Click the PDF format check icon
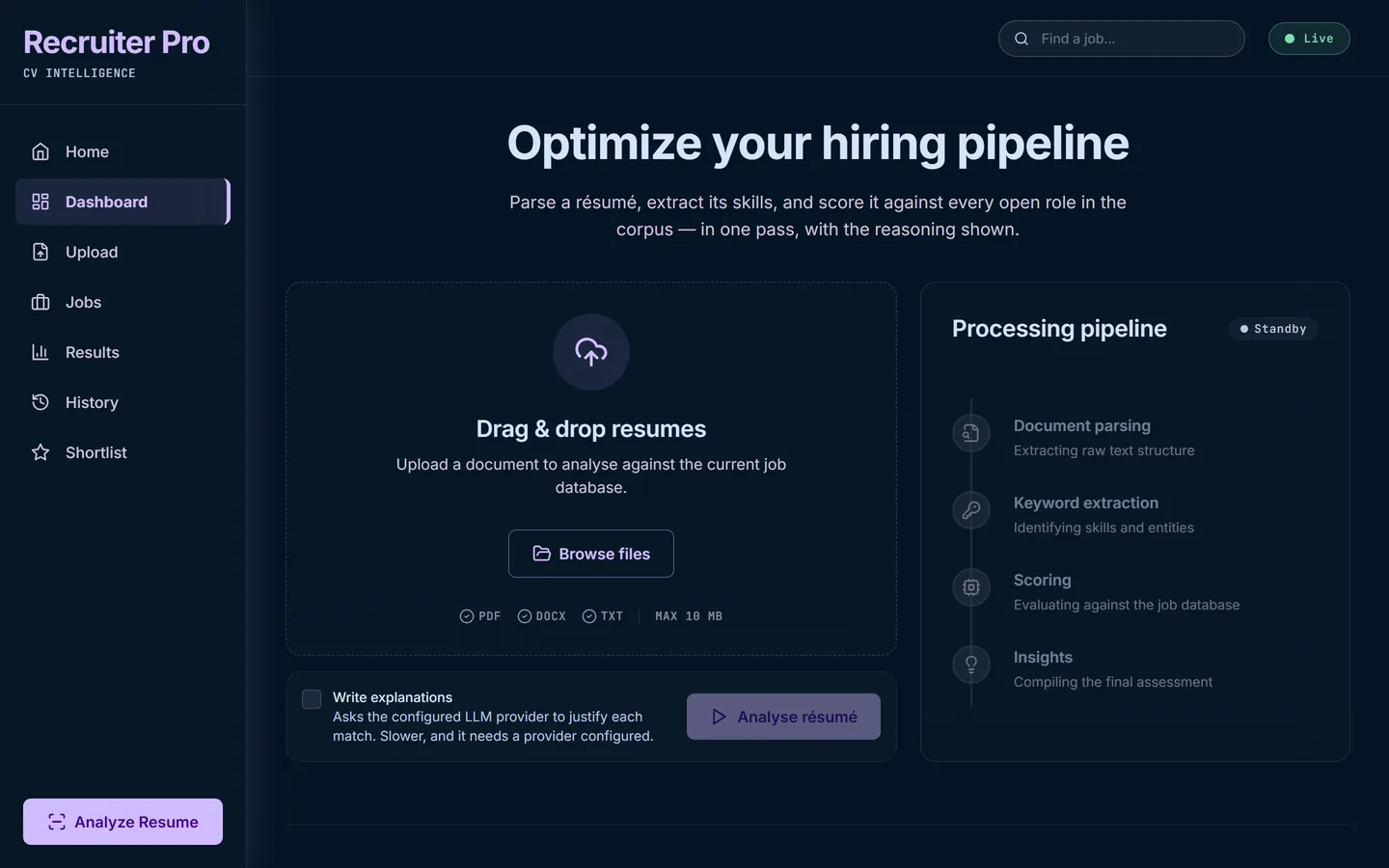This screenshot has height=868, width=1389. (467, 616)
